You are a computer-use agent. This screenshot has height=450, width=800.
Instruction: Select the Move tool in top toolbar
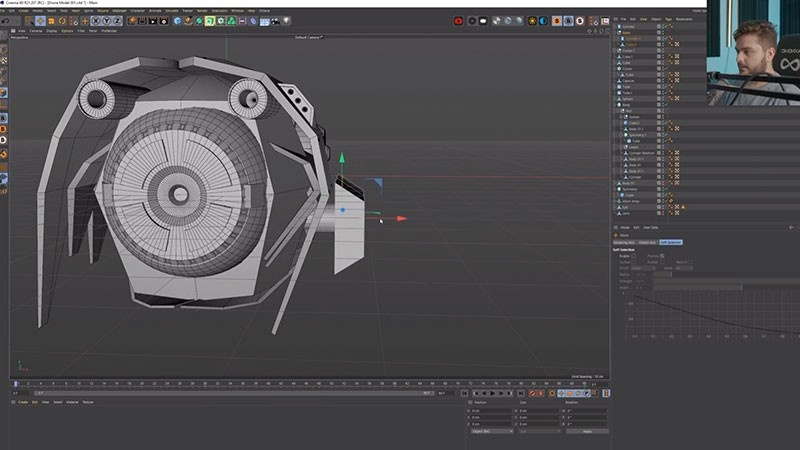pos(40,20)
